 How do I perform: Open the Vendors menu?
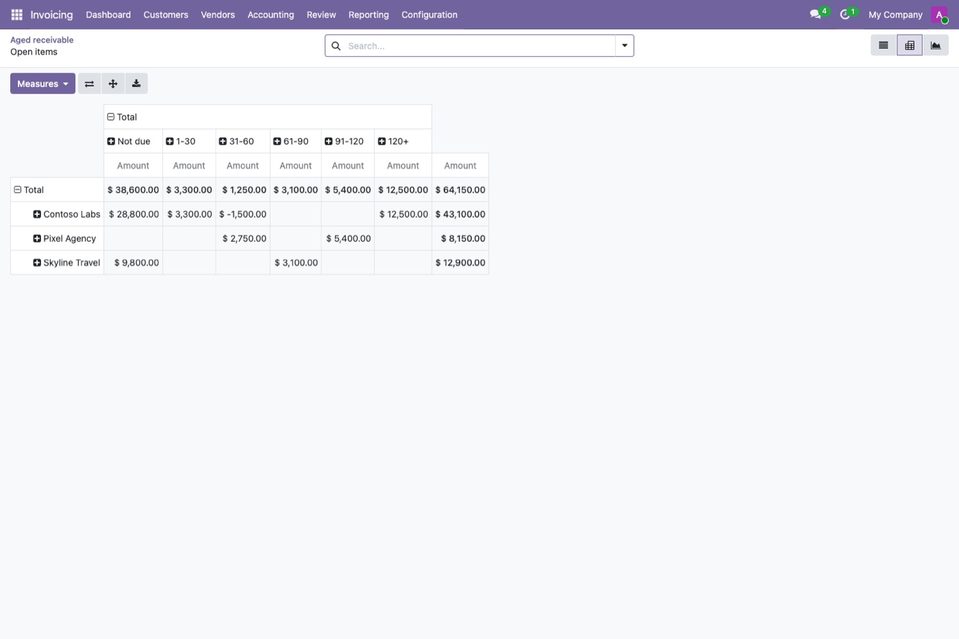click(x=218, y=15)
